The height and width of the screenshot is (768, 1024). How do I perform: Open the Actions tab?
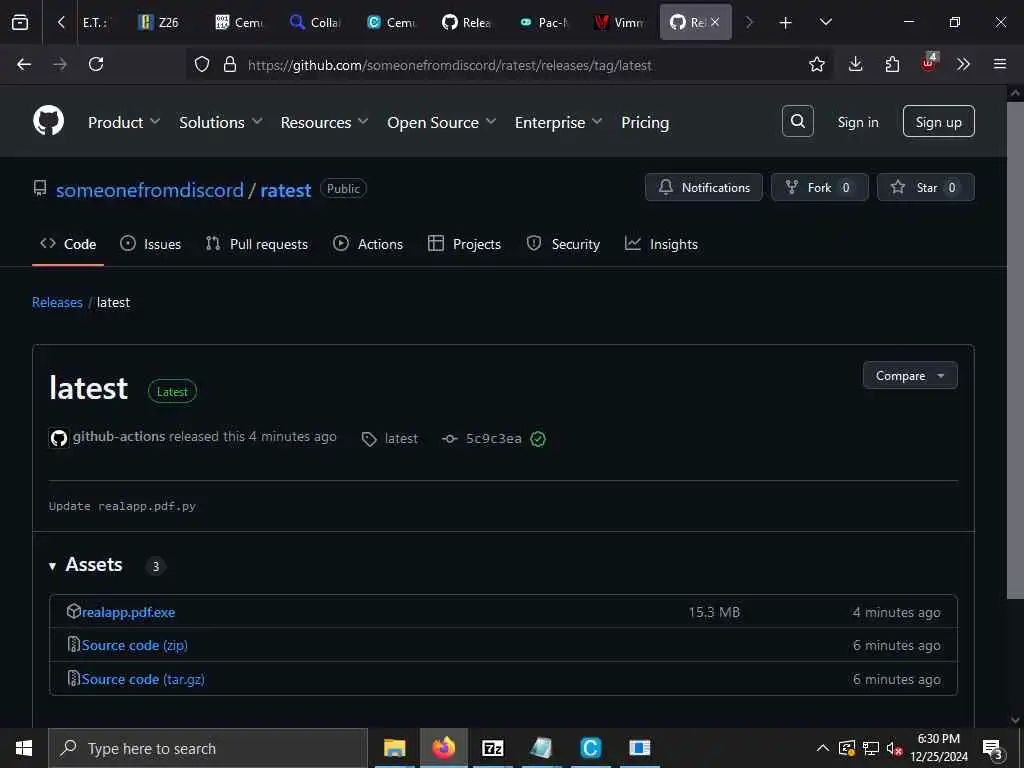point(368,244)
